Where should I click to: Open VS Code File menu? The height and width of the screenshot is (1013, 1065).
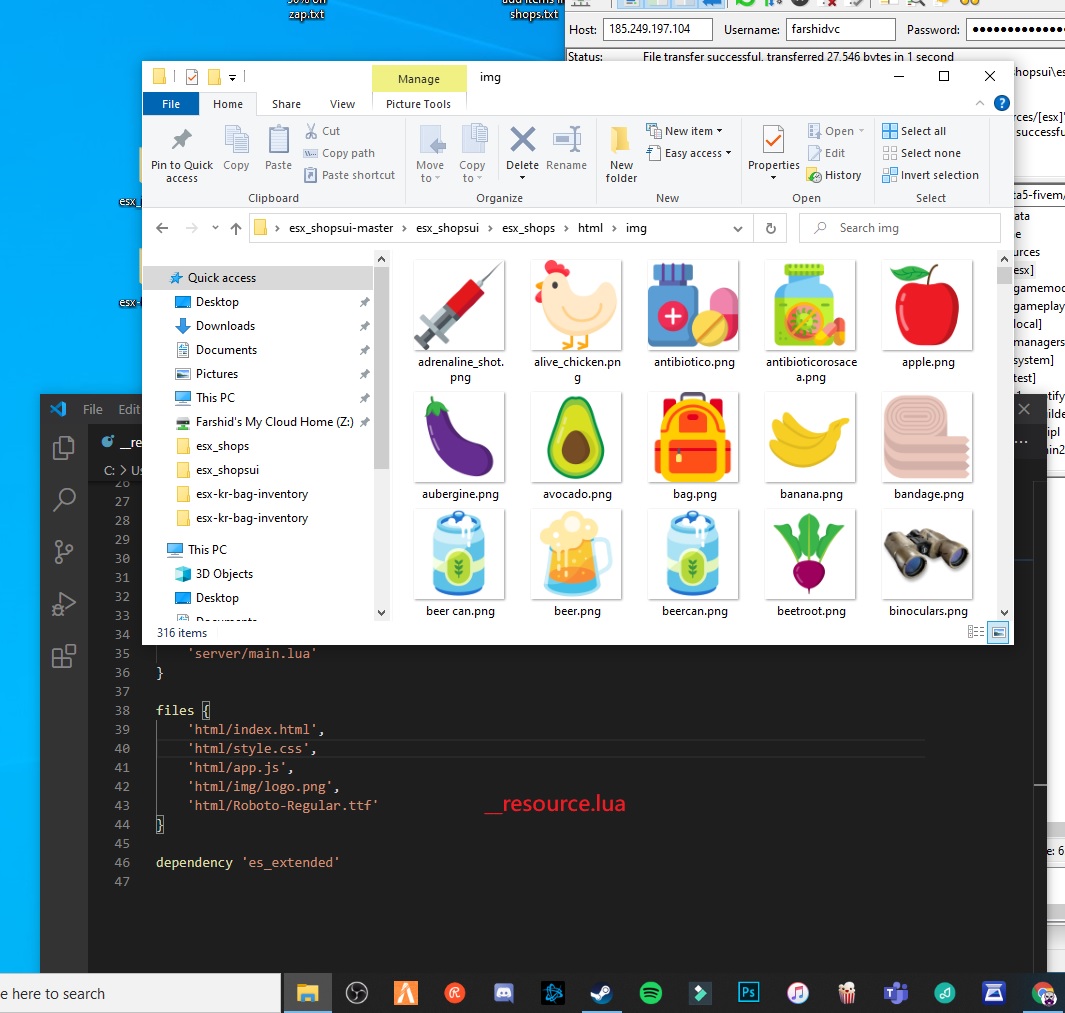[92, 409]
